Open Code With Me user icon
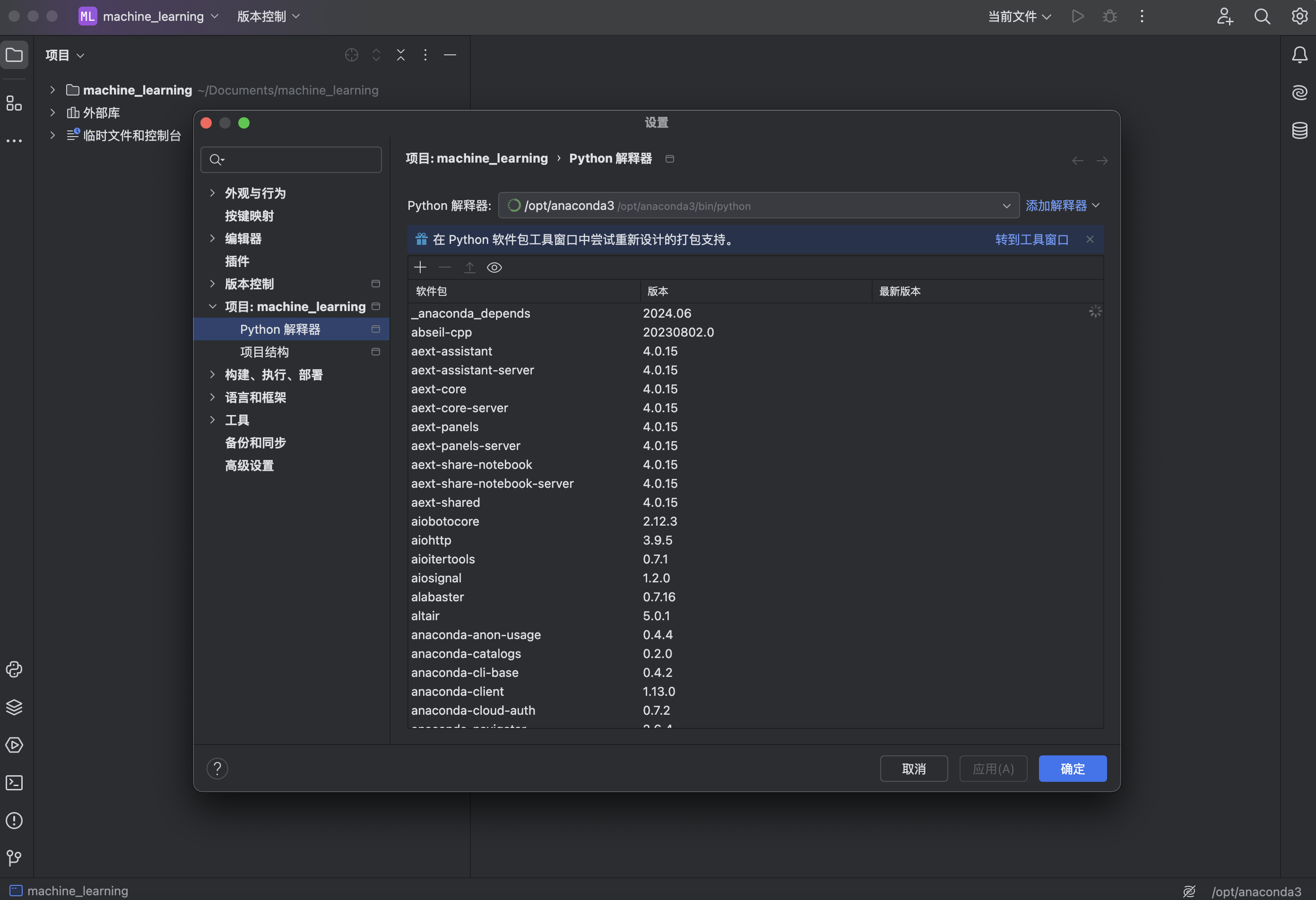The height and width of the screenshot is (900, 1316). pyautogui.click(x=1225, y=17)
